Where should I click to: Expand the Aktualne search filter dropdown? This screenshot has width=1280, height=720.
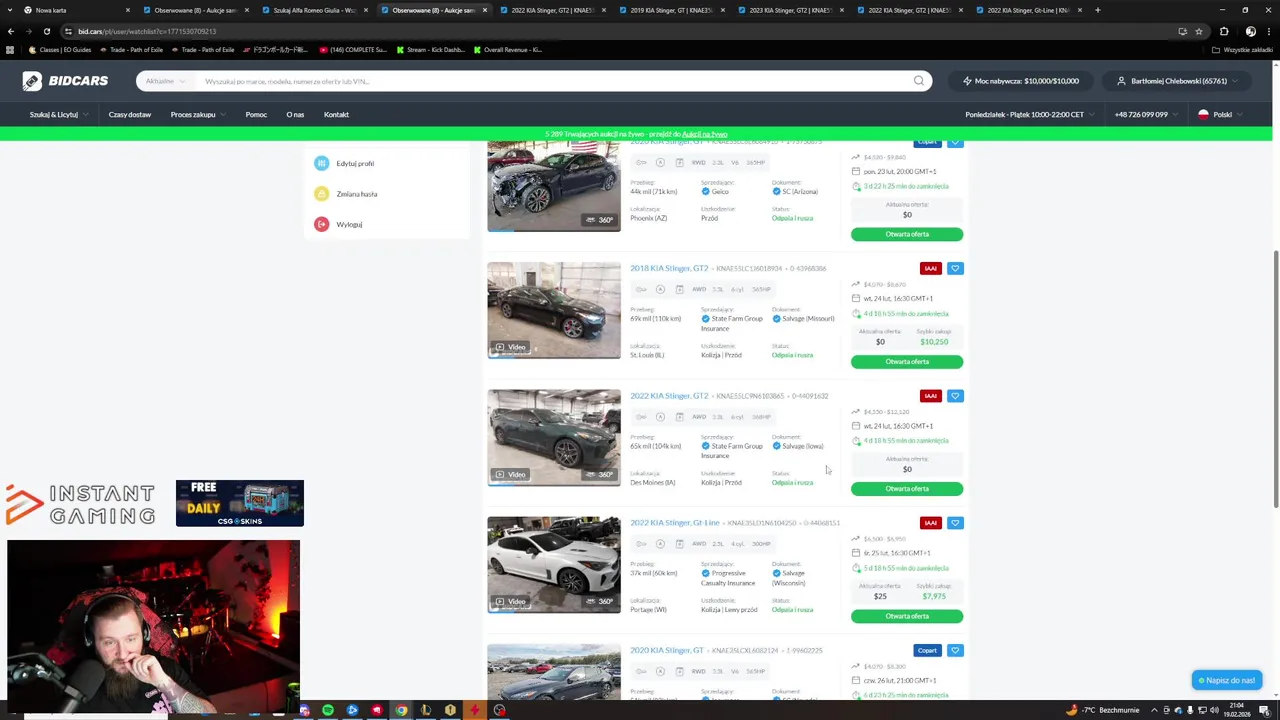pos(165,81)
